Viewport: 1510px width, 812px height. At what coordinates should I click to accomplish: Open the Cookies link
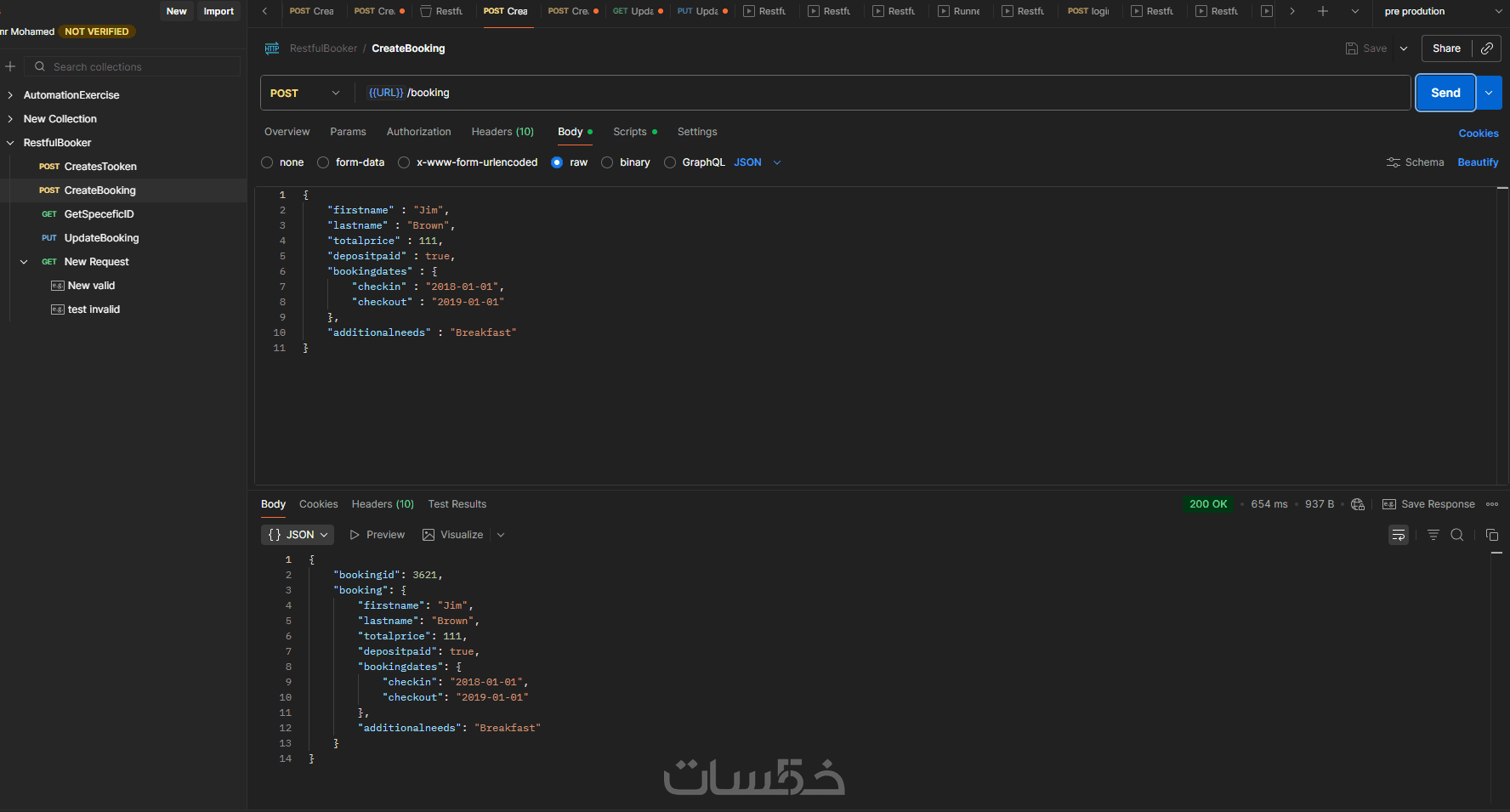pos(1479,133)
